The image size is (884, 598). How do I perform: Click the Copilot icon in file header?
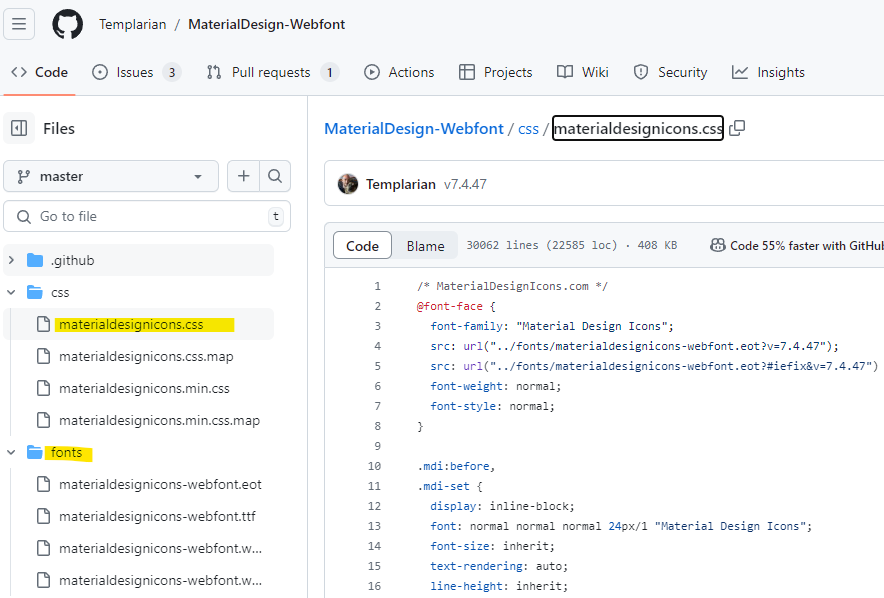pos(718,245)
